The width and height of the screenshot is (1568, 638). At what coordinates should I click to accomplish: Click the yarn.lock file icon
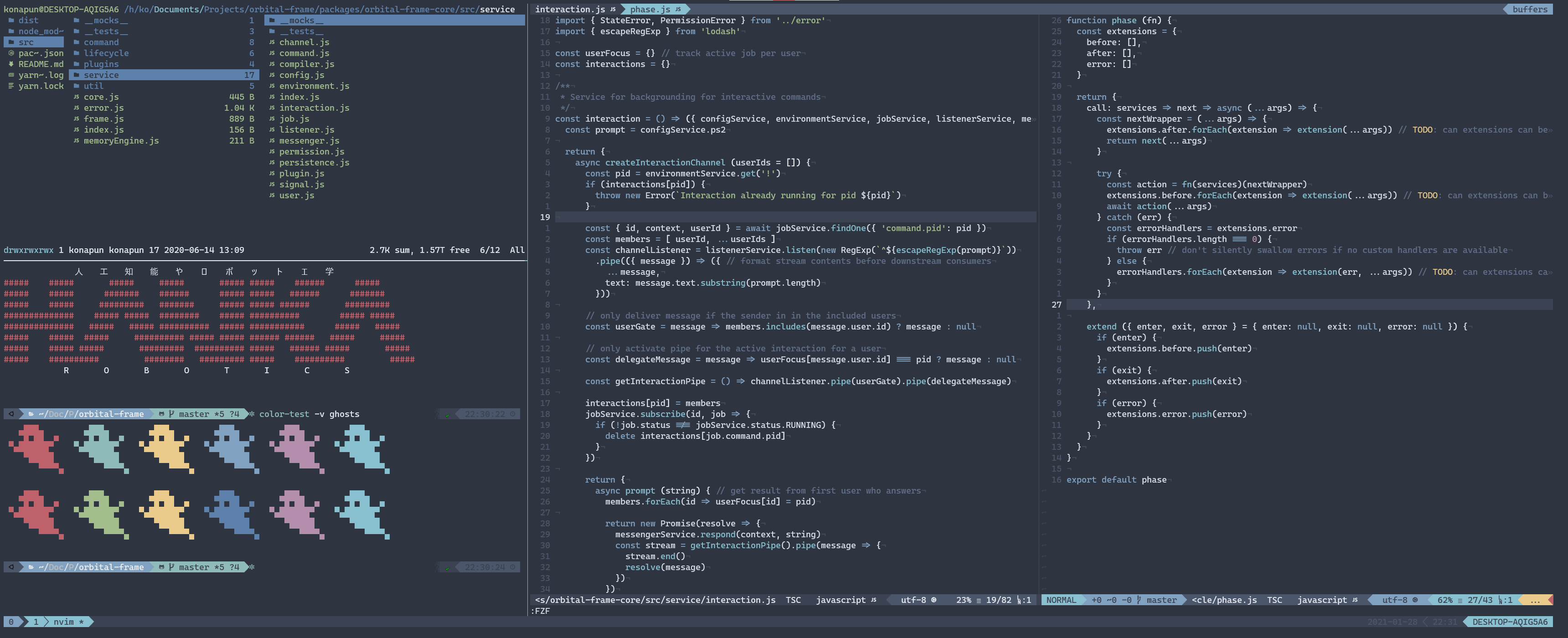point(11,86)
